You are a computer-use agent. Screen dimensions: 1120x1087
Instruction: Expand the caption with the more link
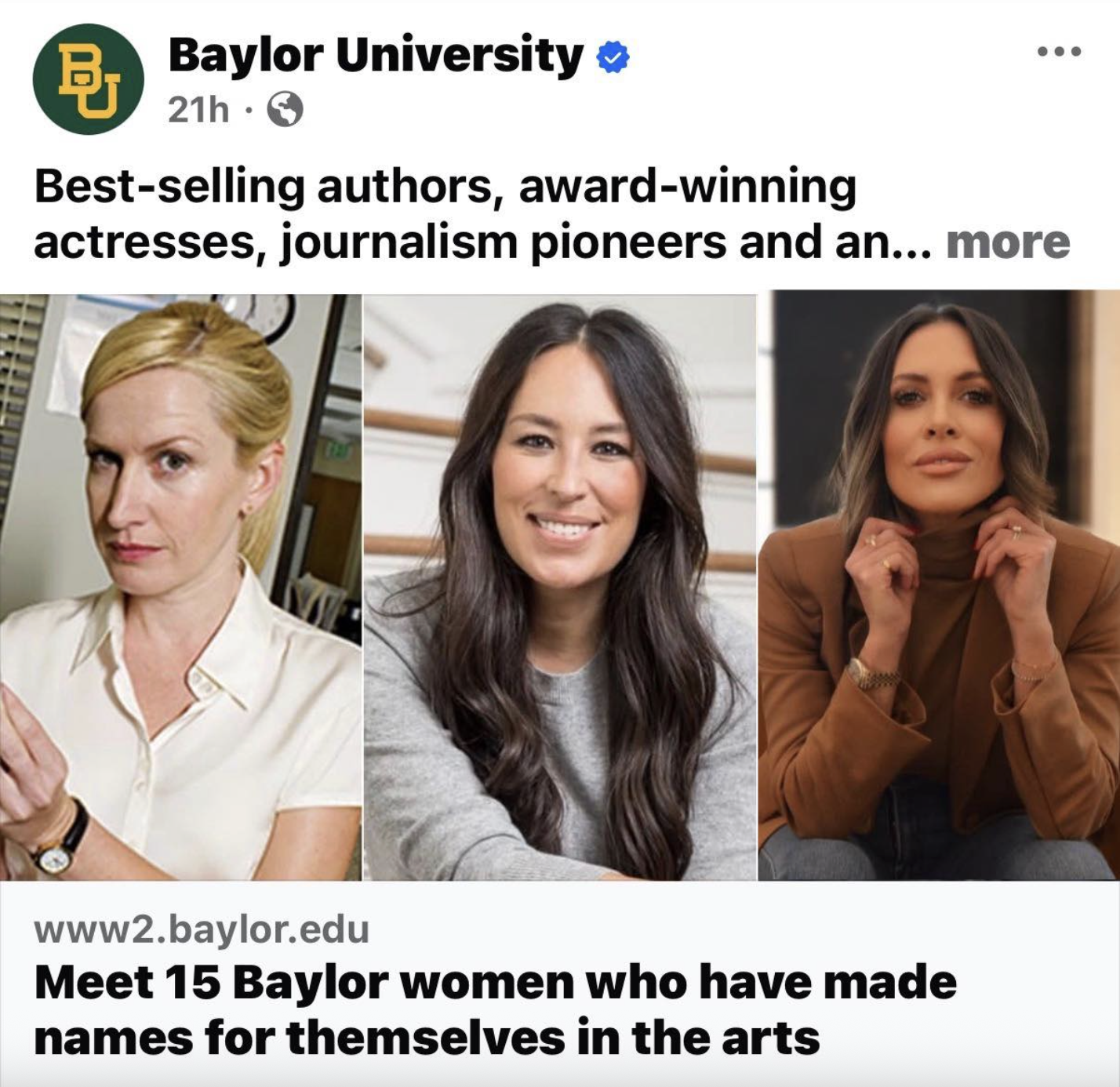[x=1008, y=242]
